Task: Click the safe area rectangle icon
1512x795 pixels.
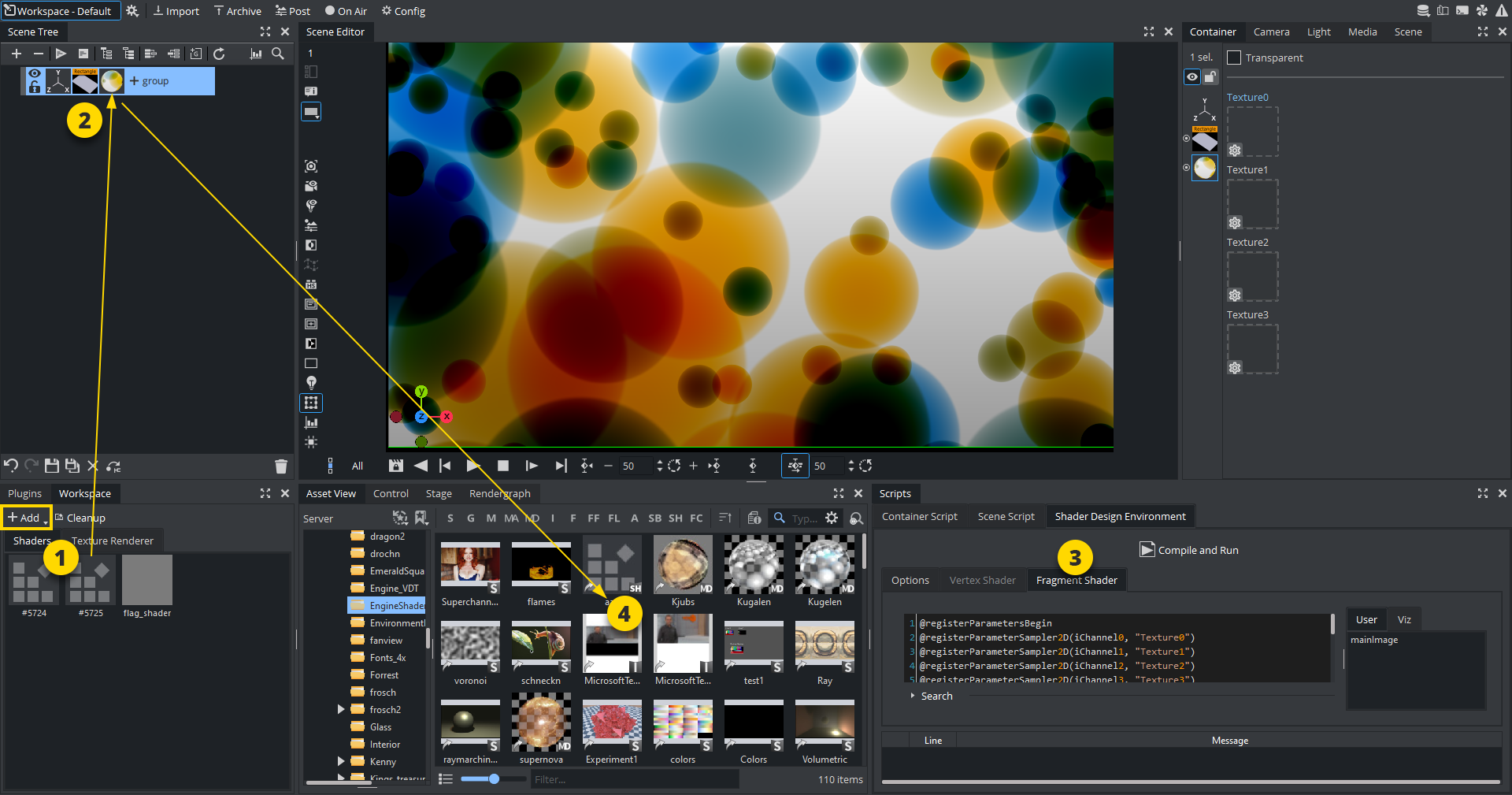Action: 311,363
